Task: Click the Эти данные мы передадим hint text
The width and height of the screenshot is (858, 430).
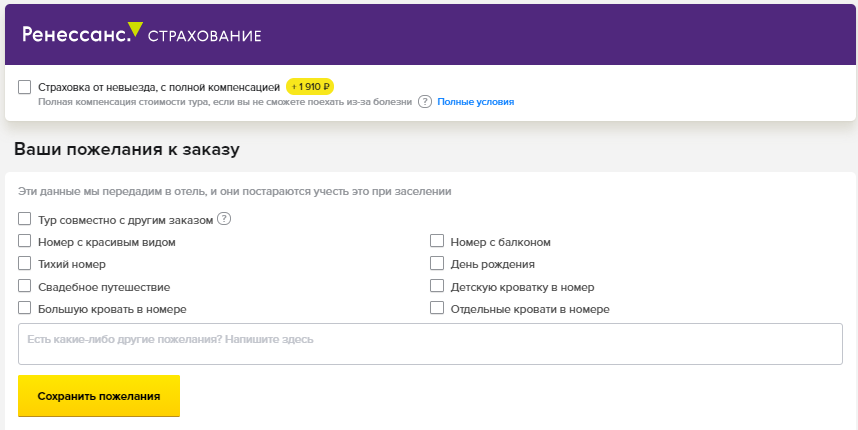Action: click(x=235, y=191)
